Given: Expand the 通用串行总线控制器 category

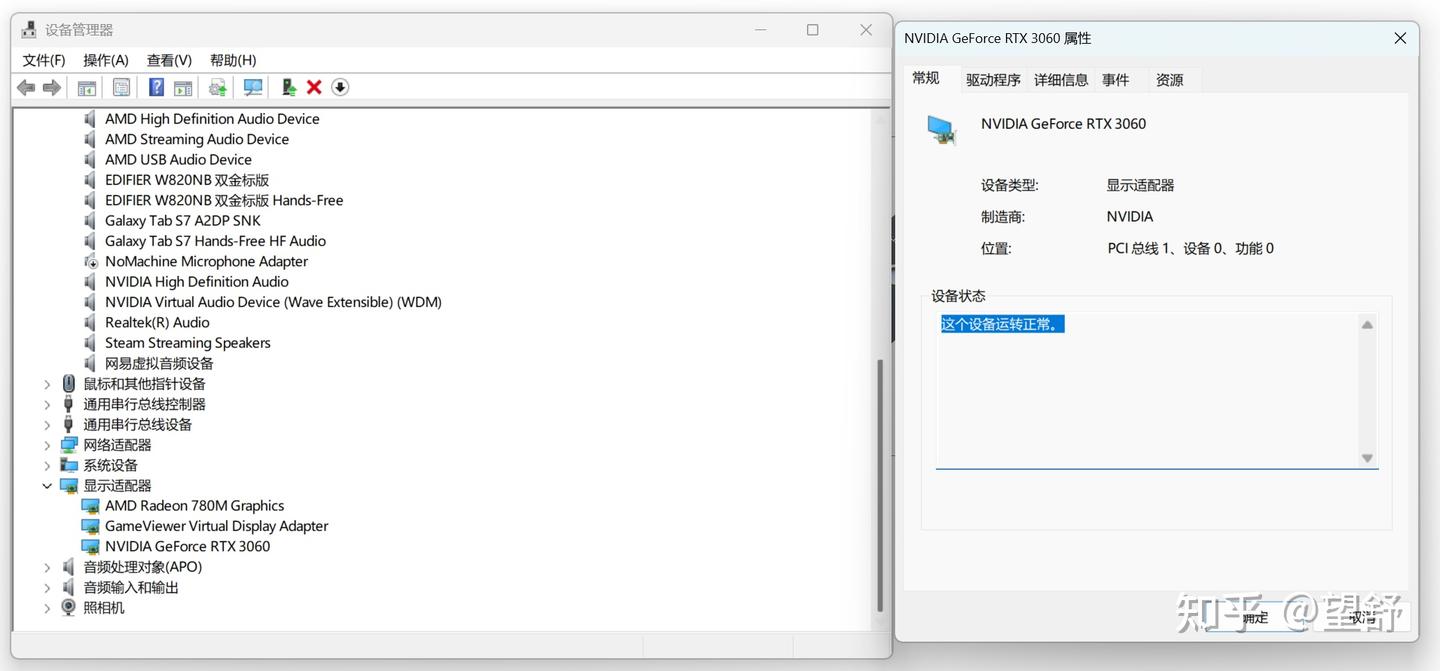Looking at the screenshot, I should 47,404.
